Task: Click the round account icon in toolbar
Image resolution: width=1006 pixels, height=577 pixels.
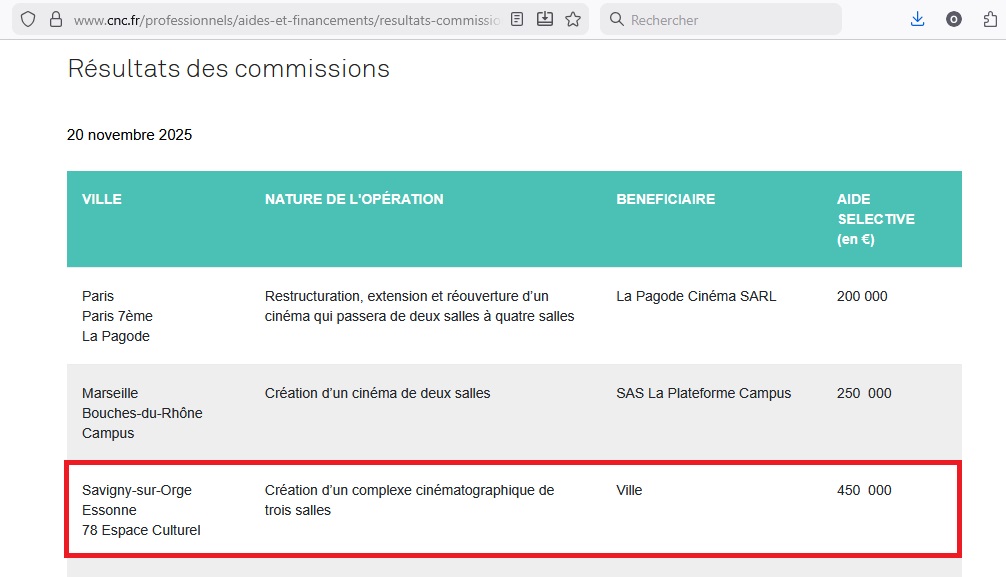Action: (954, 19)
